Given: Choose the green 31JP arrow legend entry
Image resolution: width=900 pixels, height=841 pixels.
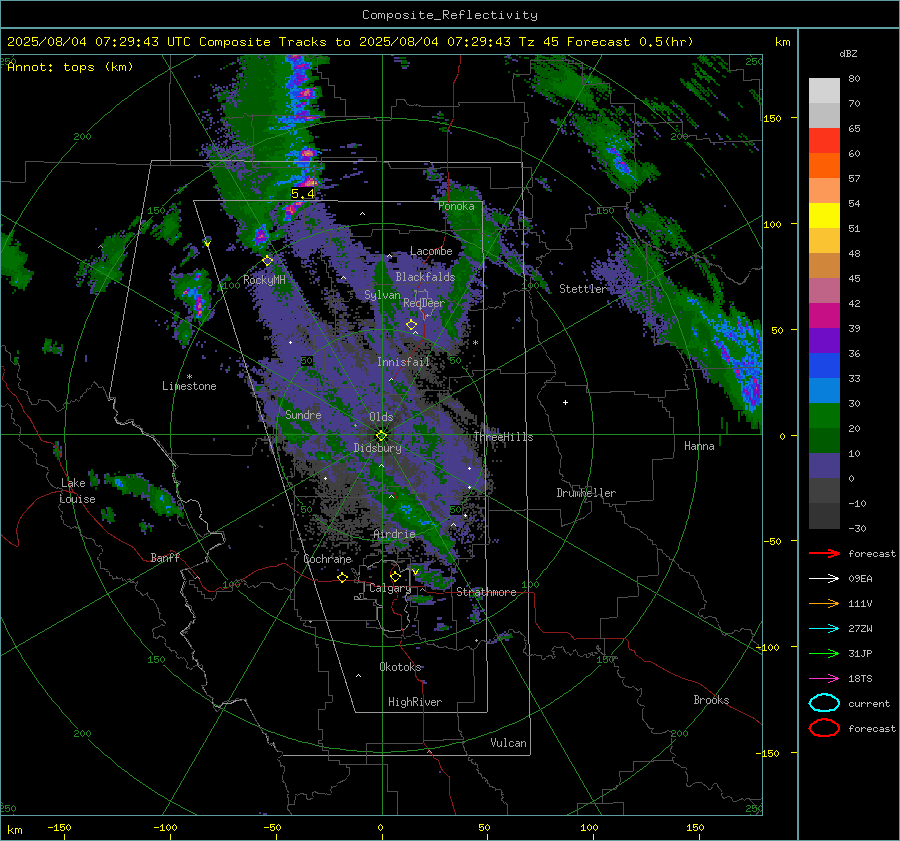Looking at the screenshot, I should (x=824, y=653).
